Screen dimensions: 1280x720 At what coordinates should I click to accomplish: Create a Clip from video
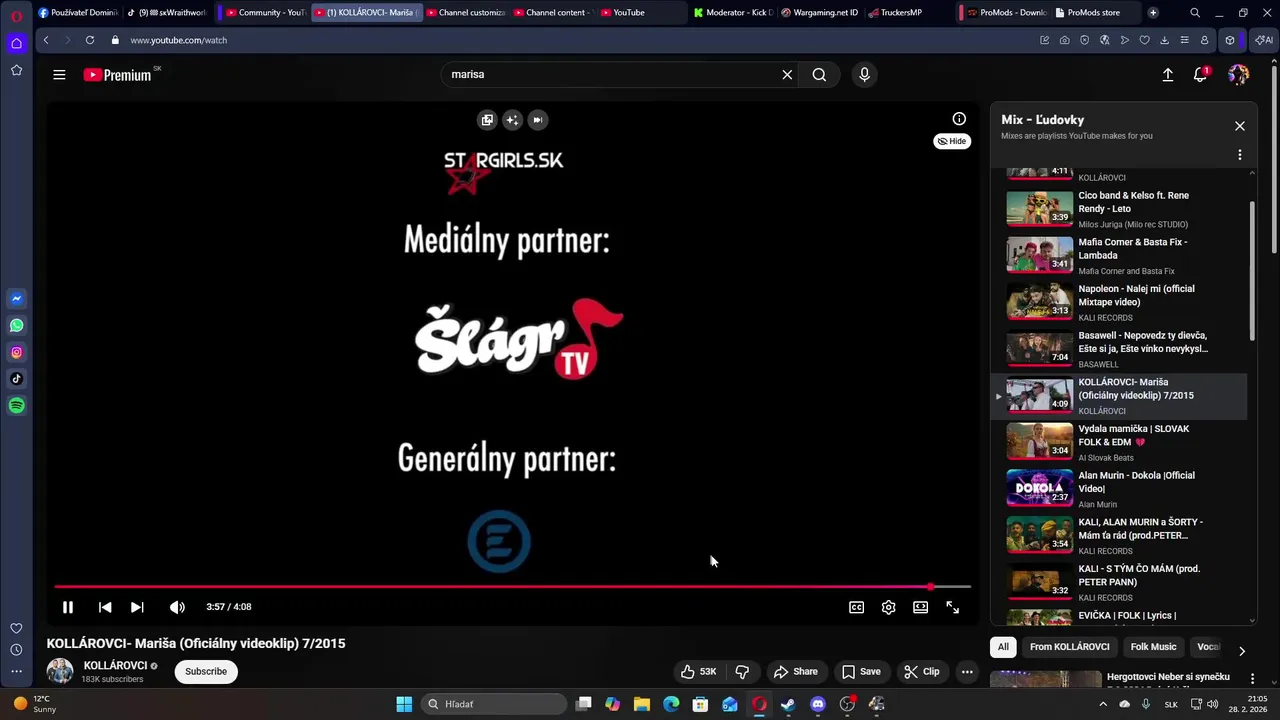[x=922, y=672]
